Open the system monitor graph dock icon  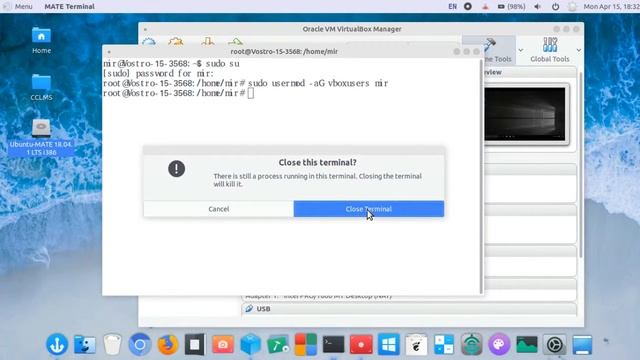click(527, 344)
